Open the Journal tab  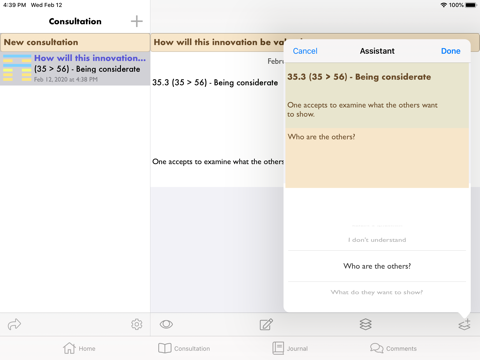pyautogui.click(x=290, y=348)
